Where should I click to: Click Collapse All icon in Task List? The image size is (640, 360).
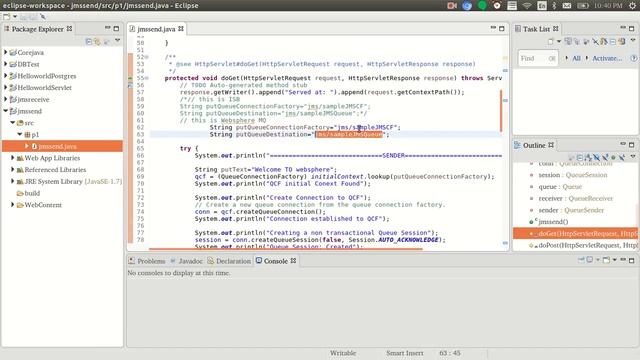click(x=613, y=42)
